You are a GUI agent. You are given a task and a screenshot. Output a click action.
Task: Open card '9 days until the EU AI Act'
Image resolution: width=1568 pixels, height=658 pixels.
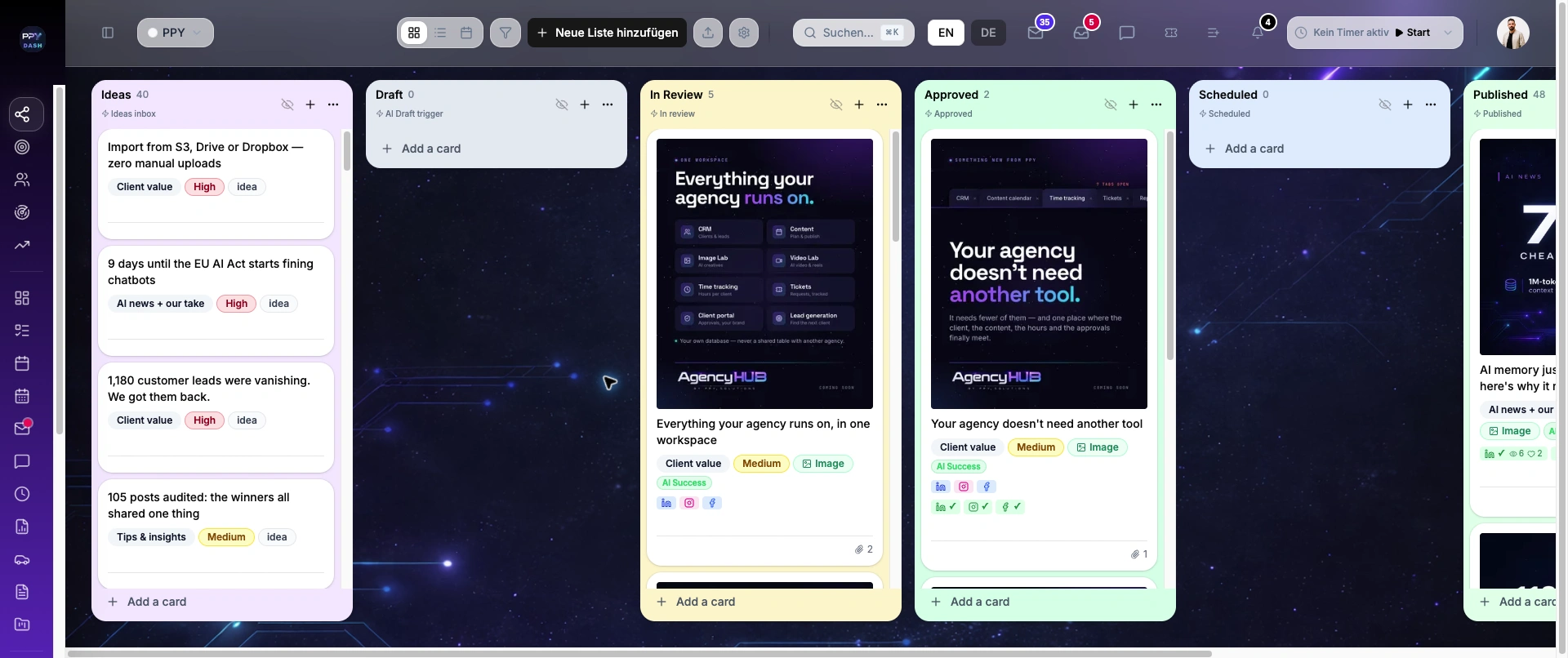tap(216, 300)
